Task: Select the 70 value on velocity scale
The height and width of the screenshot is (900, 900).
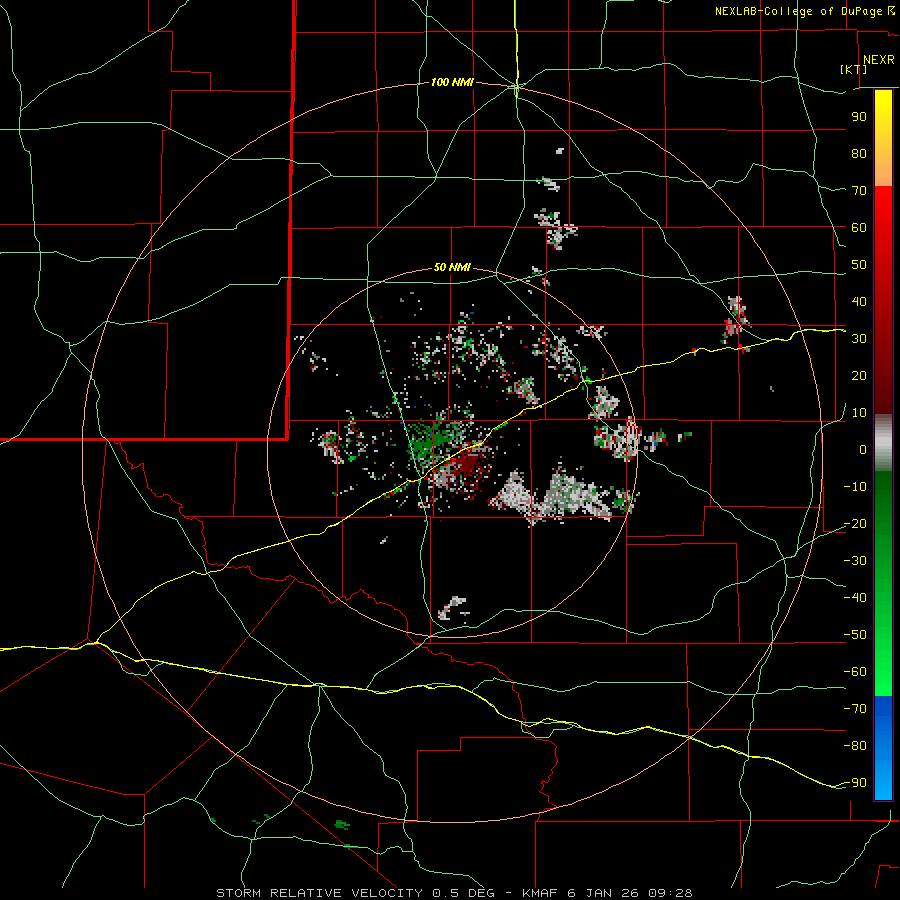Action: pos(859,191)
